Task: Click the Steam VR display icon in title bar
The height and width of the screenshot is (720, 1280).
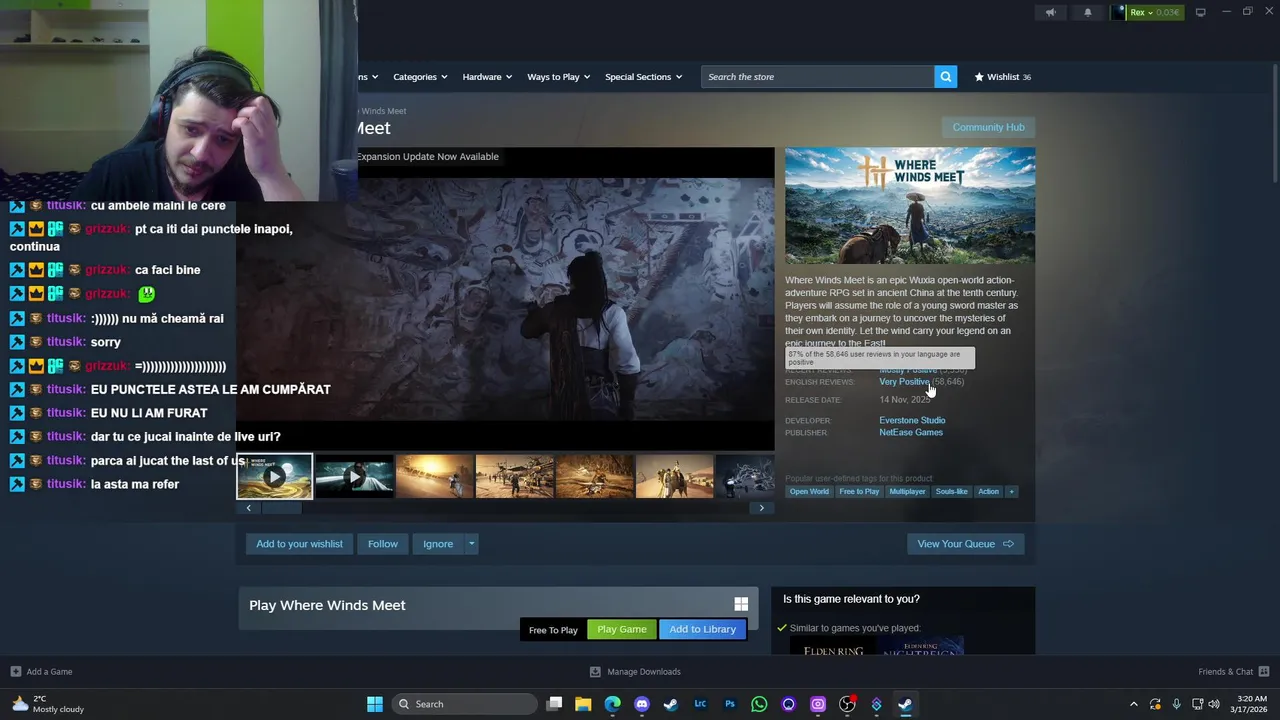Action: click(1200, 13)
